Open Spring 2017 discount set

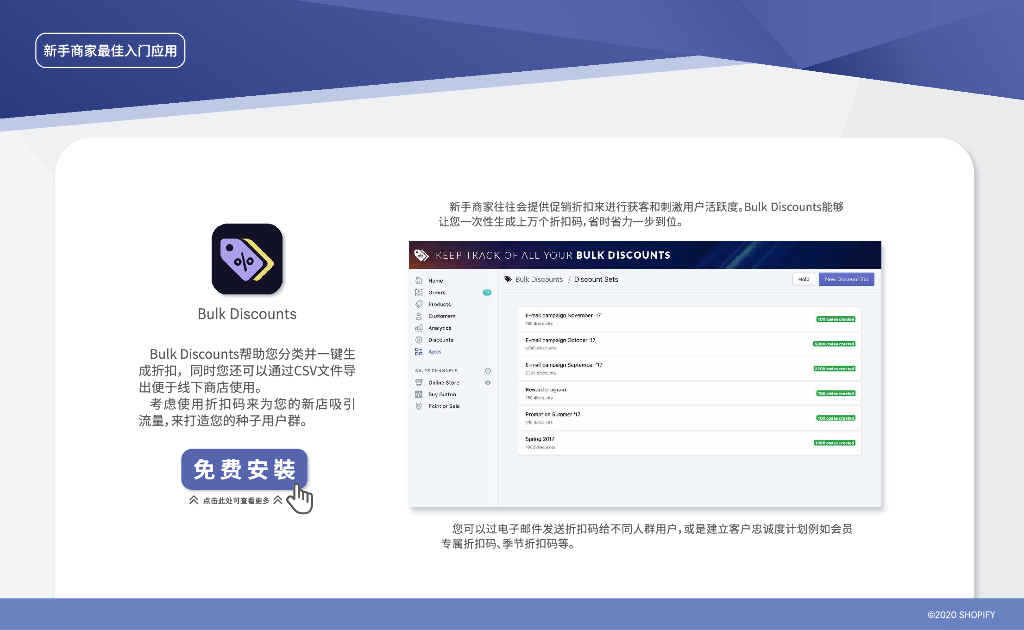click(689, 443)
